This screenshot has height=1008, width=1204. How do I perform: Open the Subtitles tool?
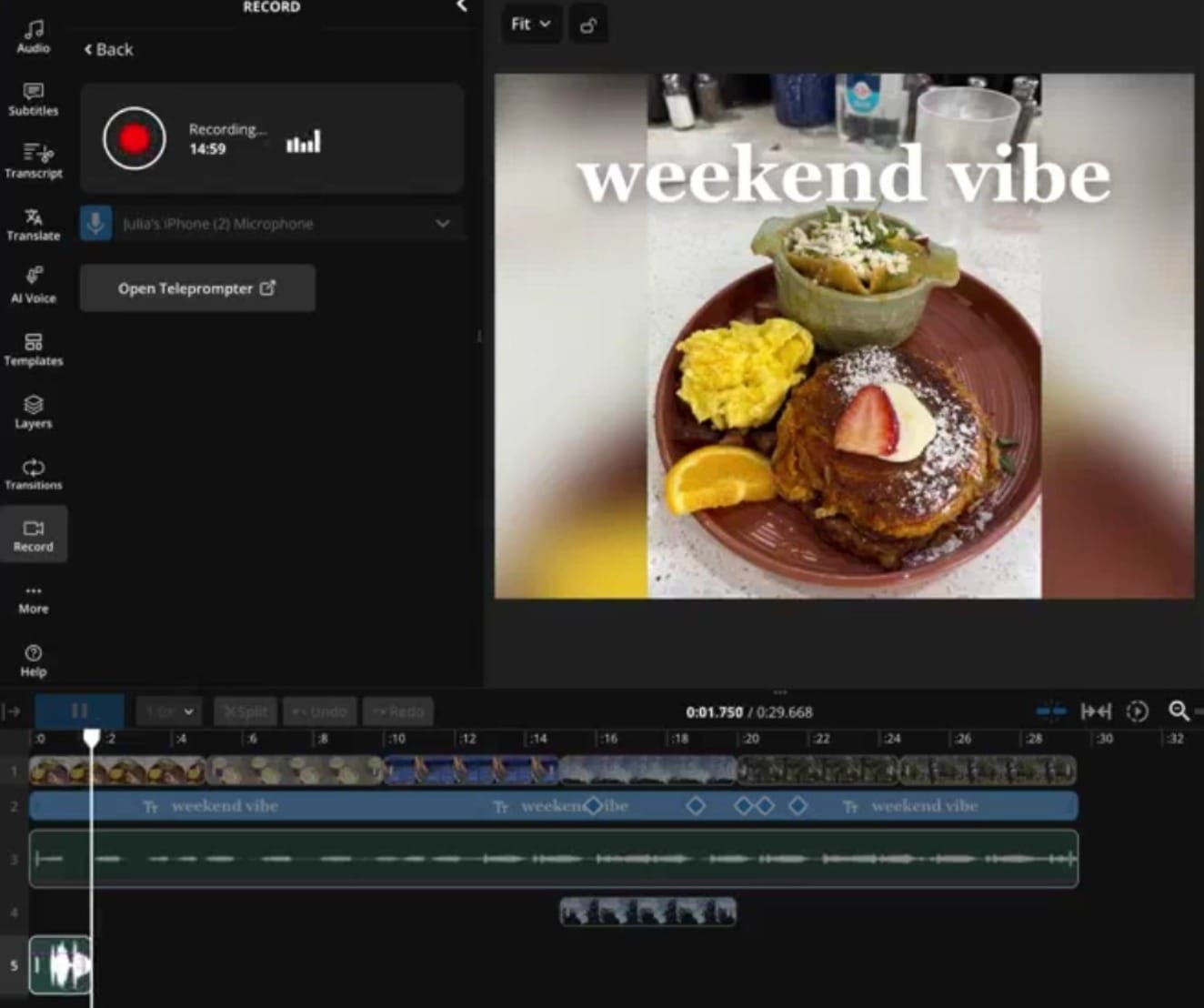tap(34, 99)
